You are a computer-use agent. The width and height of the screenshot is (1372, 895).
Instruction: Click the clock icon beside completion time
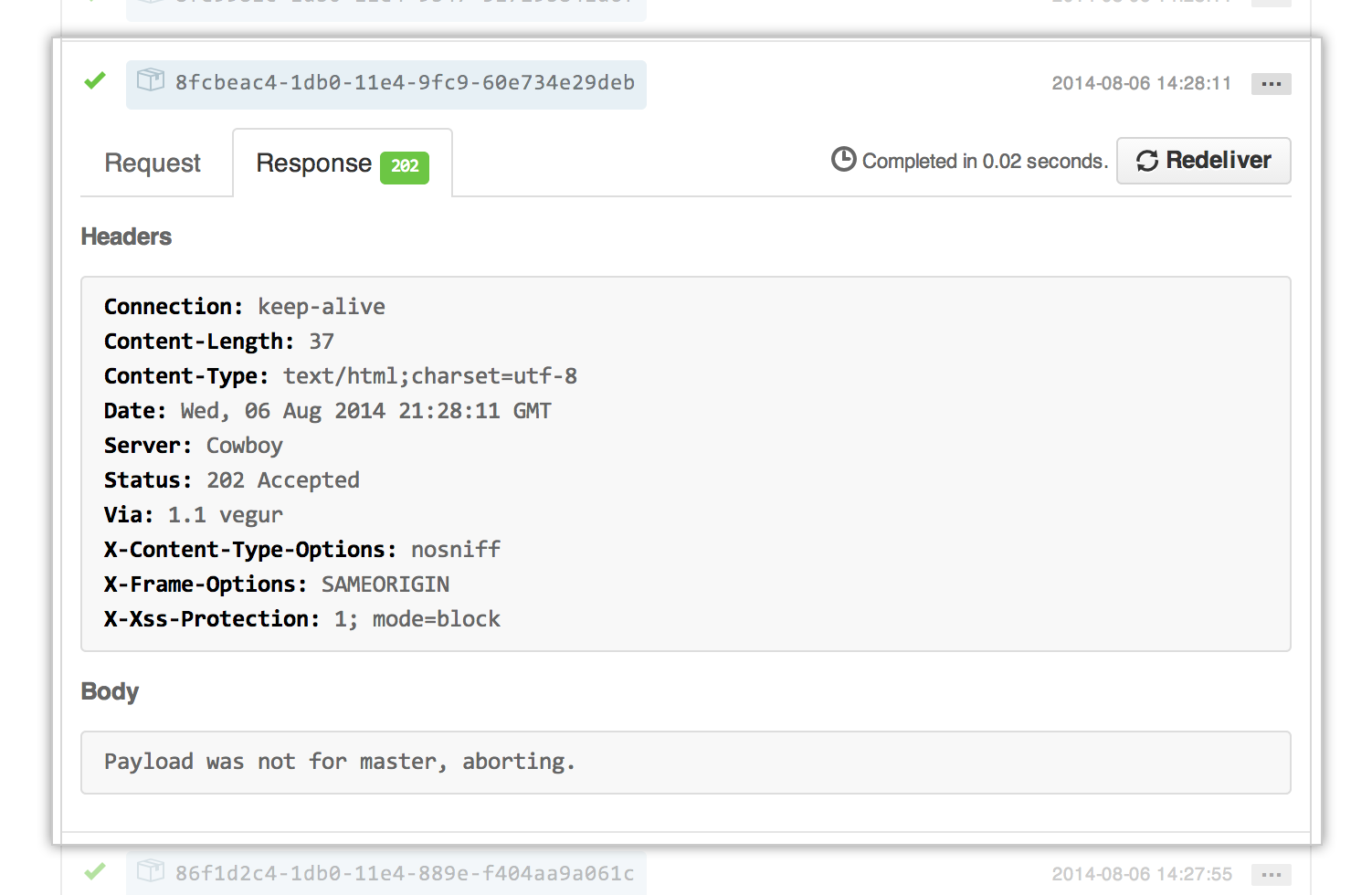(843, 160)
